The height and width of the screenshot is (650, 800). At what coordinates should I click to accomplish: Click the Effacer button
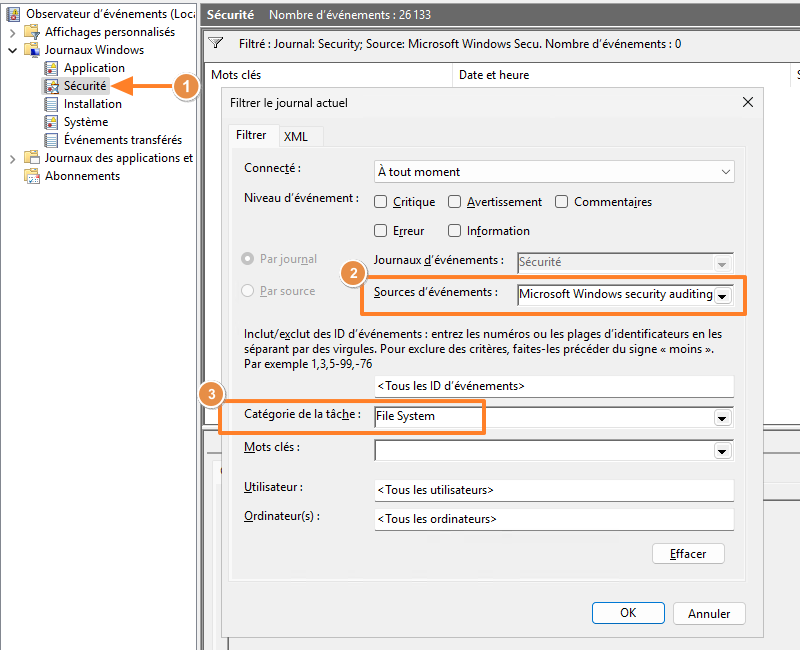point(688,554)
